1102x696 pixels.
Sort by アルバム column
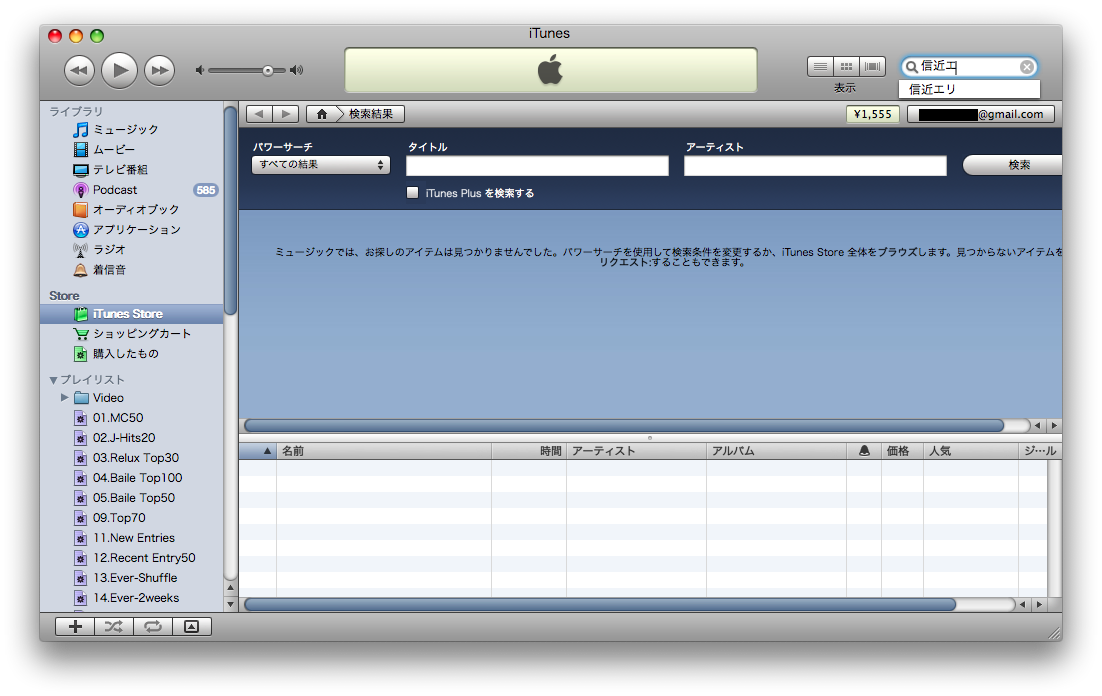(x=777, y=451)
